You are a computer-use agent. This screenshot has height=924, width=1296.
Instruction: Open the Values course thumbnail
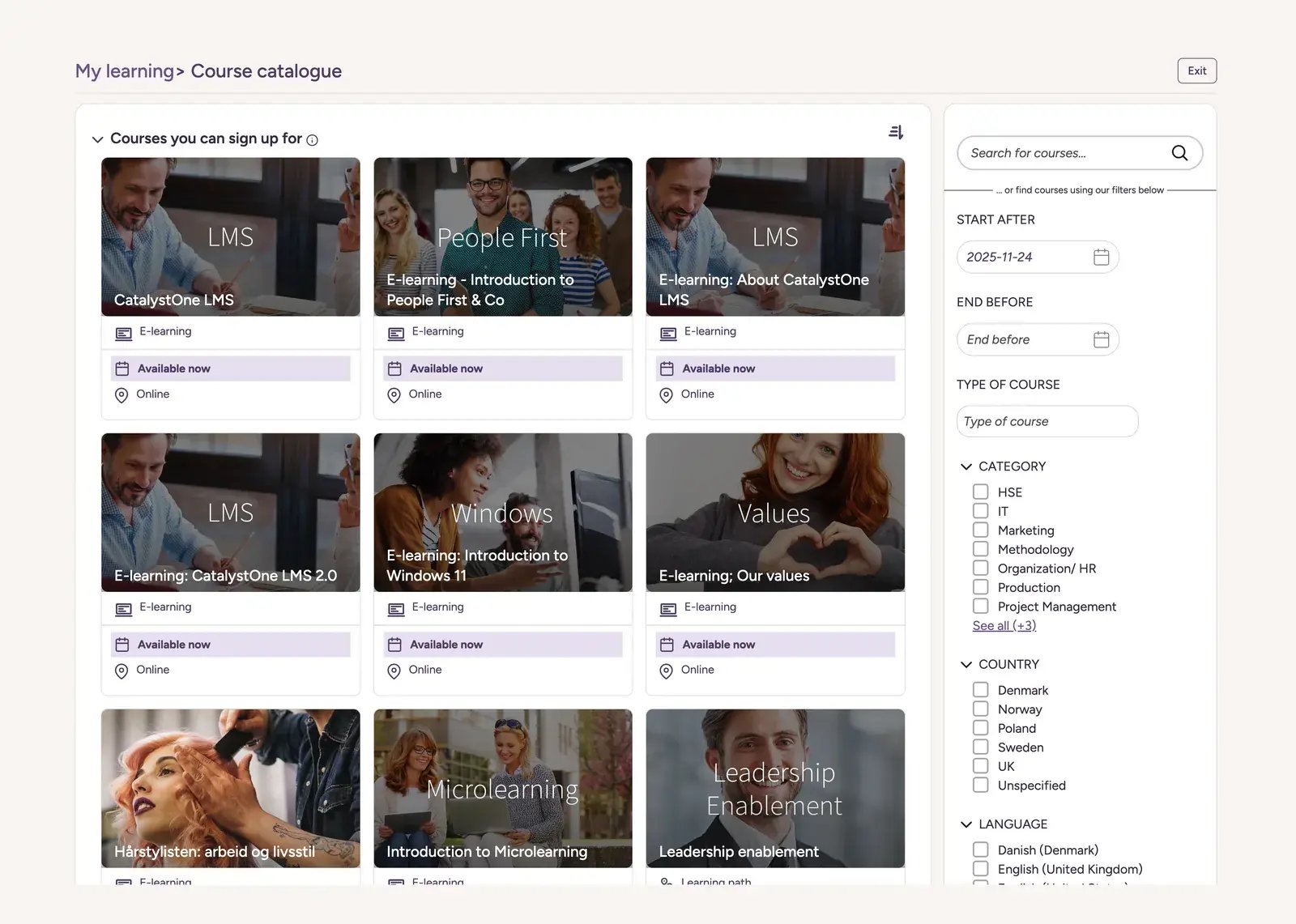tap(775, 513)
